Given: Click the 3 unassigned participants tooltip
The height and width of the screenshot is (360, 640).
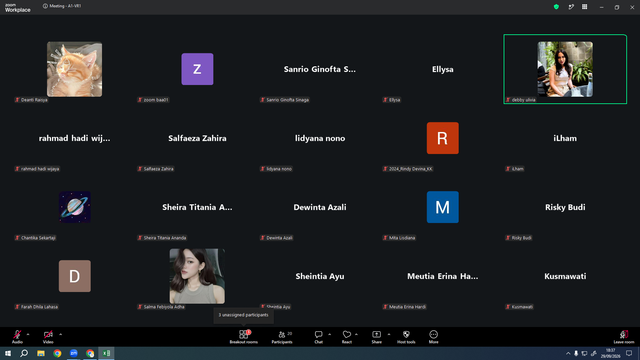Looking at the screenshot, I should 244,315.
